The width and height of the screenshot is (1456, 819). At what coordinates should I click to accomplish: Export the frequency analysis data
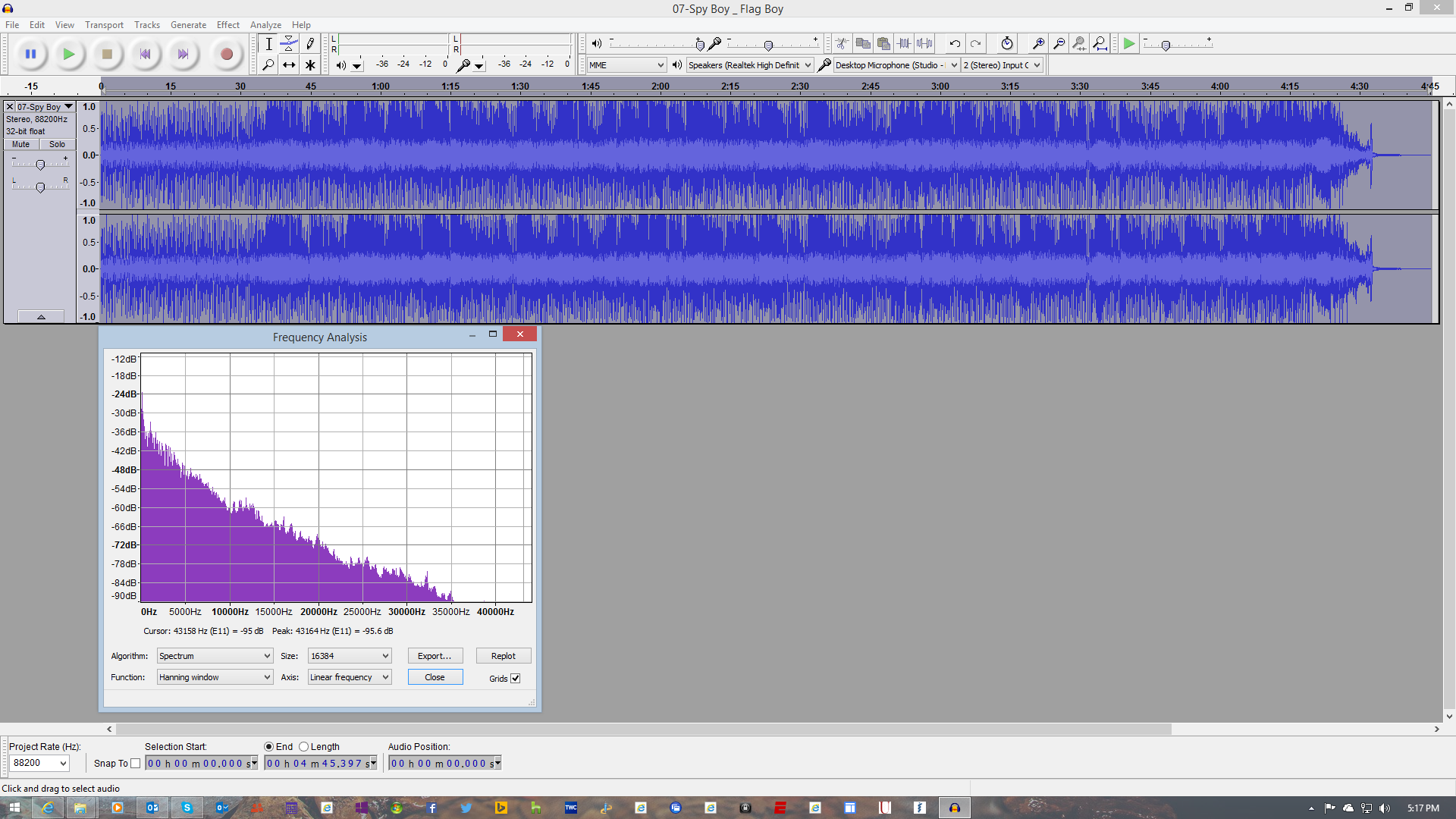(435, 655)
